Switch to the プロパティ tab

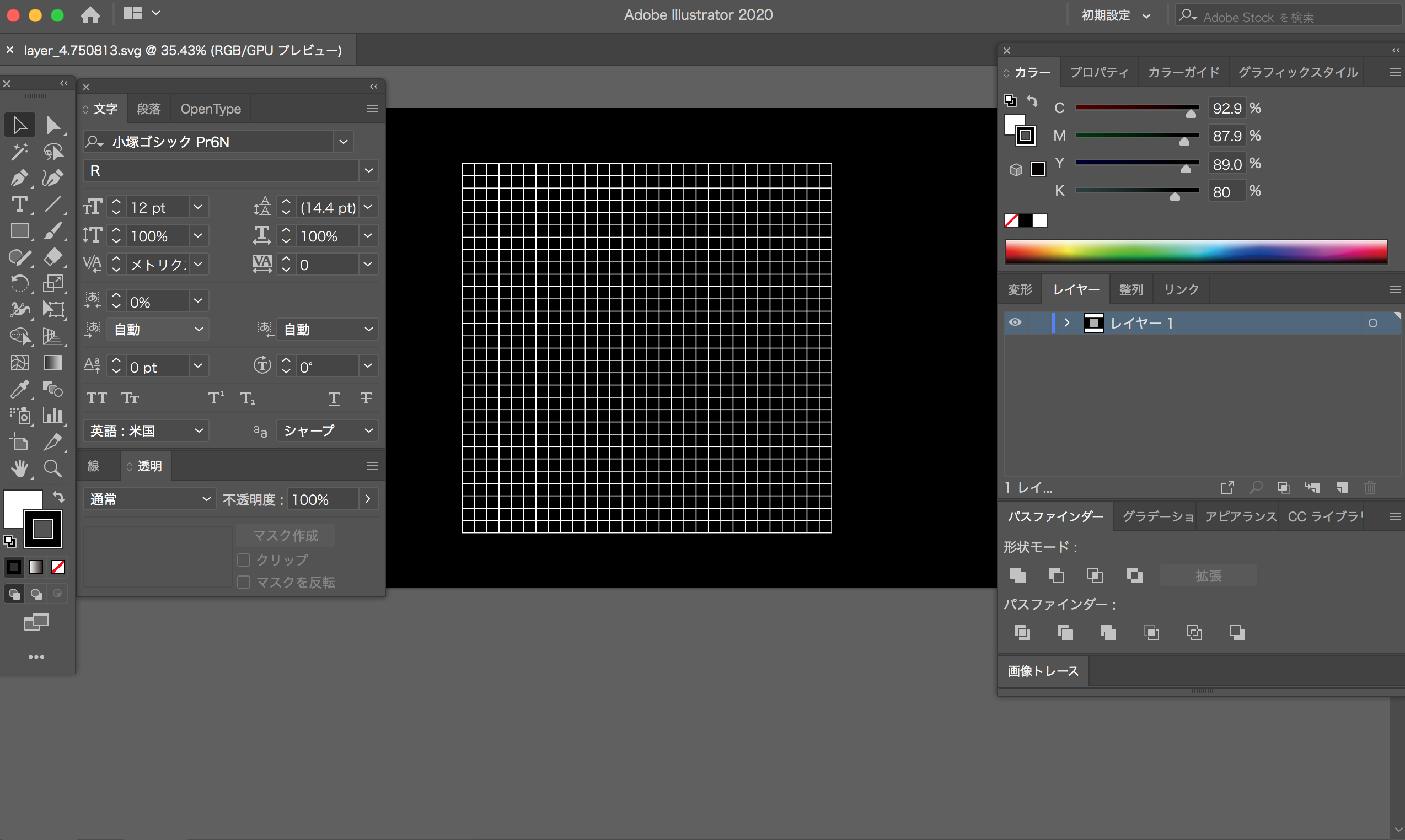(x=1098, y=72)
